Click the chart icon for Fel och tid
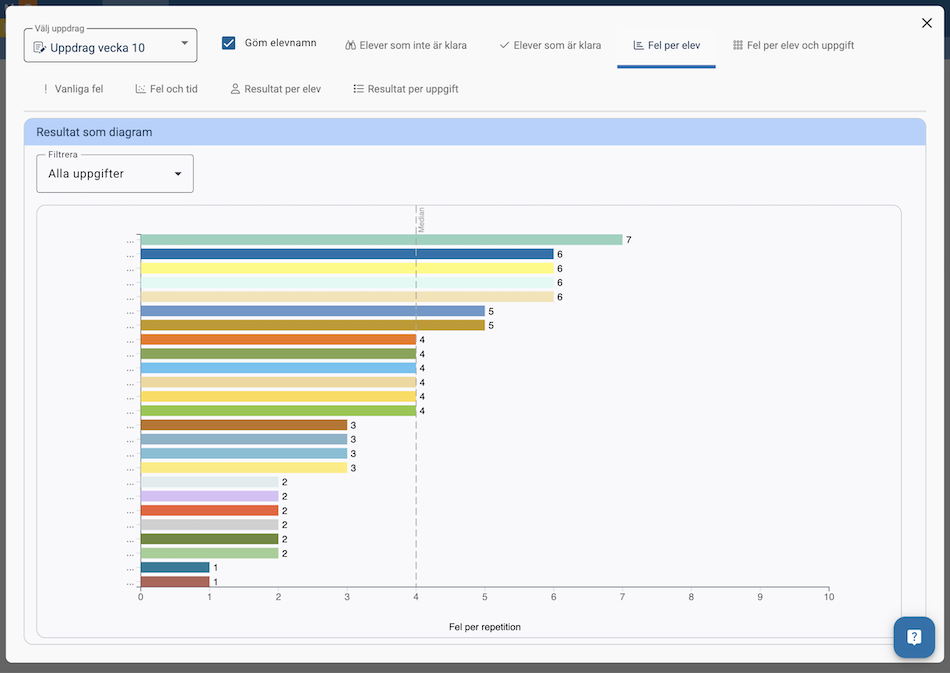This screenshot has height=673, width=950. [141, 90]
